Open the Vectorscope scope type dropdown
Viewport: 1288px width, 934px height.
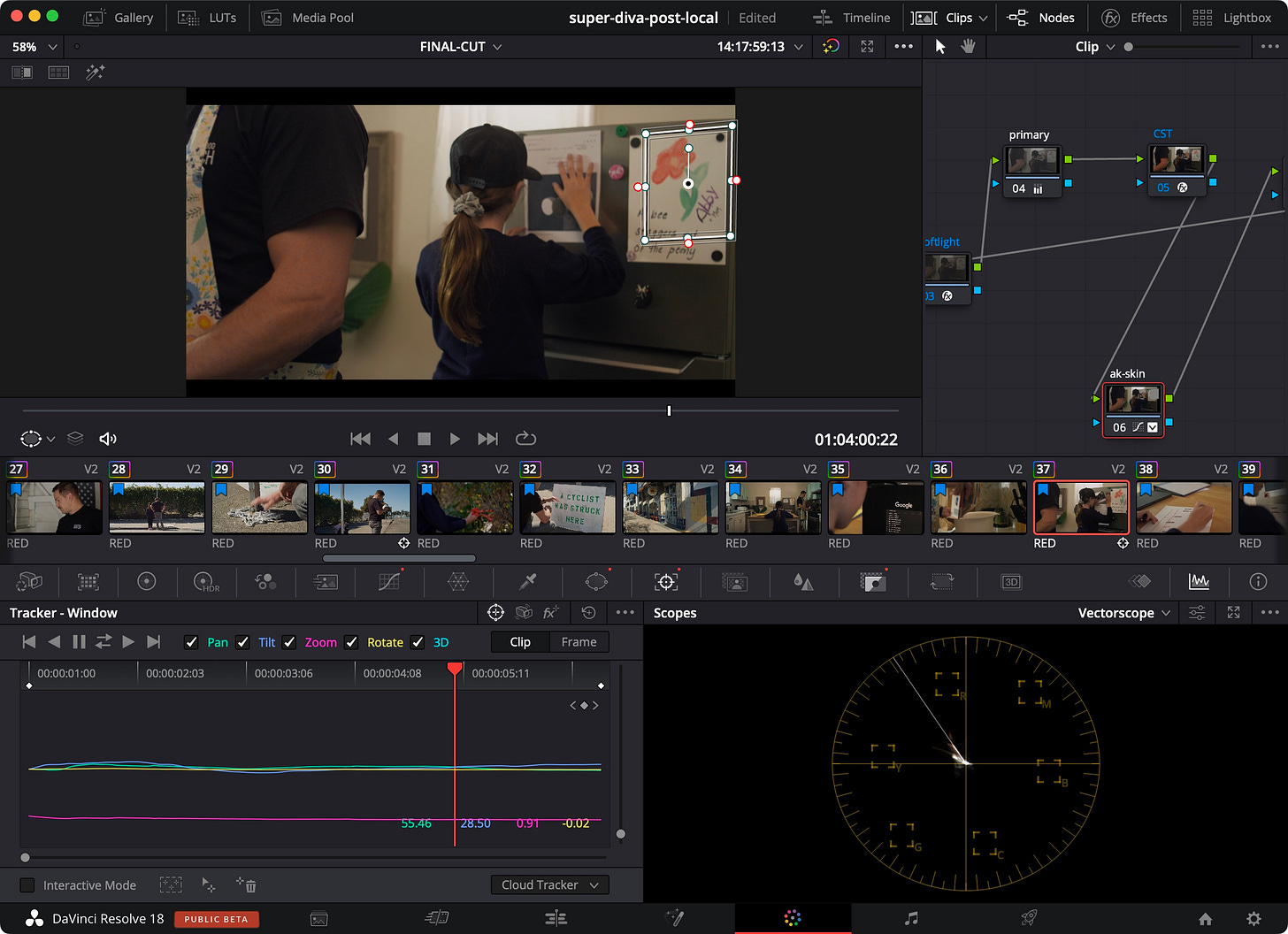pyautogui.click(x=1123, y=613)
